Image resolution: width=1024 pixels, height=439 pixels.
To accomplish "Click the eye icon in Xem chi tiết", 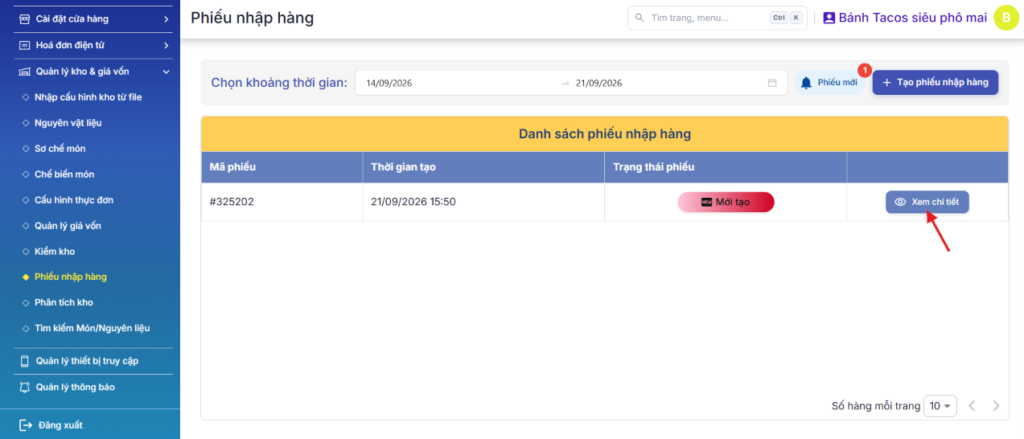I will point(900,202).
